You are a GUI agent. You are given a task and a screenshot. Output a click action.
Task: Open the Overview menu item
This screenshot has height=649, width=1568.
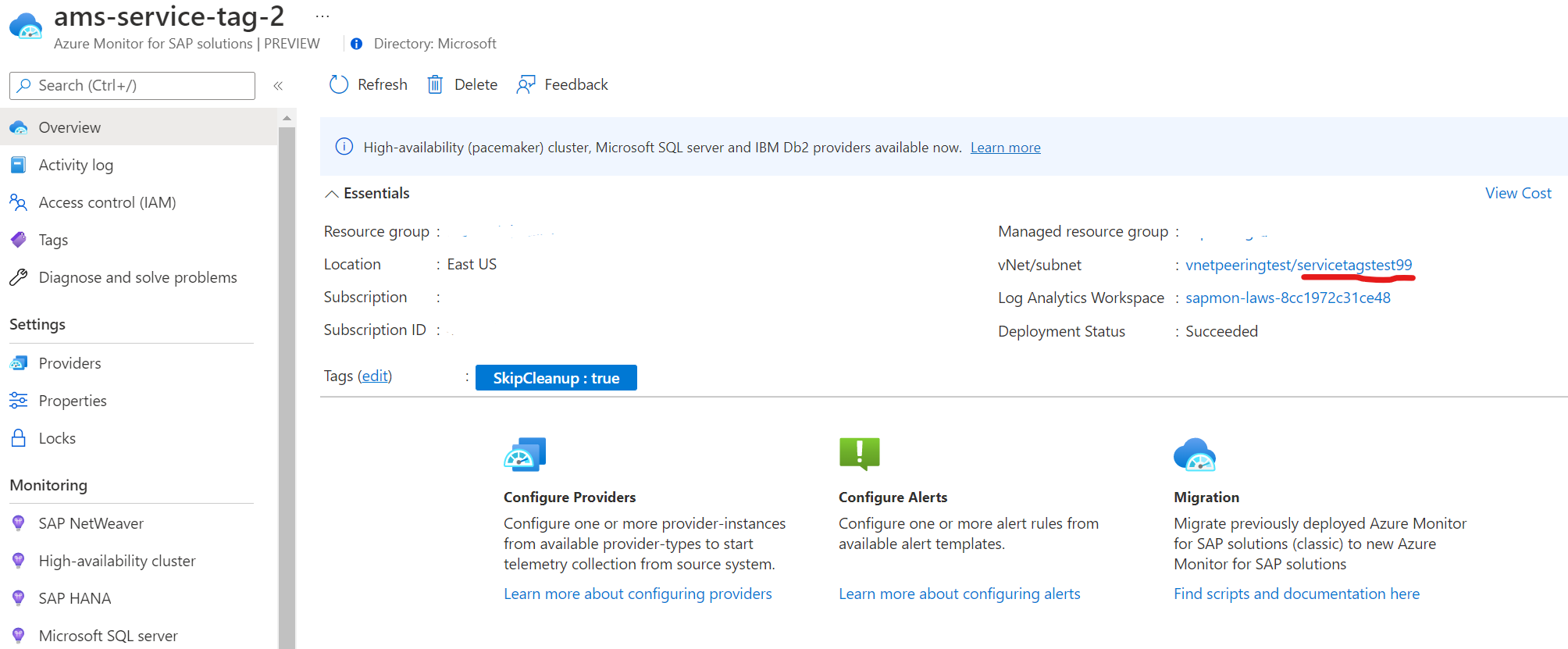pos(139,127)
